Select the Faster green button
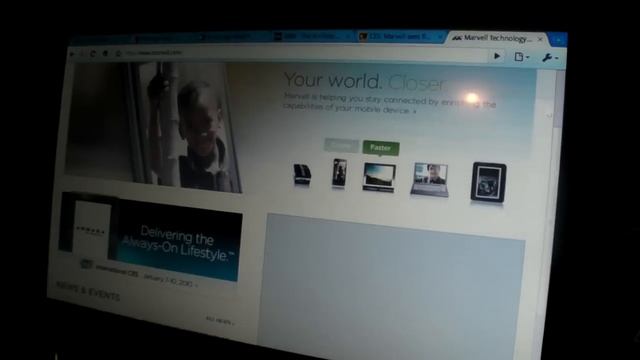This screenshot has width=640, height=360. 380,147
